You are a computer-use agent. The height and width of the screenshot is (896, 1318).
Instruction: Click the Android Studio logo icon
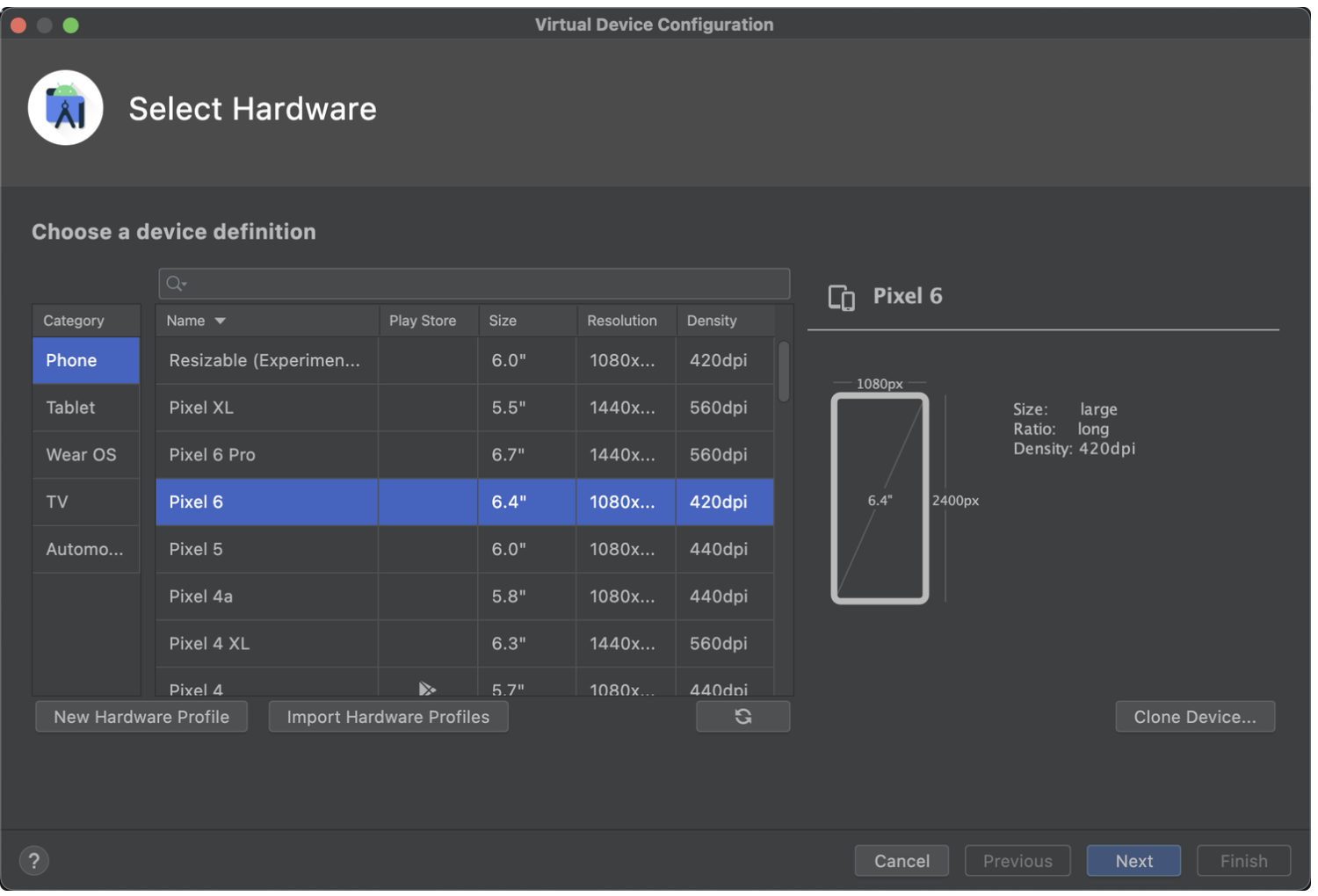point(66,108)
